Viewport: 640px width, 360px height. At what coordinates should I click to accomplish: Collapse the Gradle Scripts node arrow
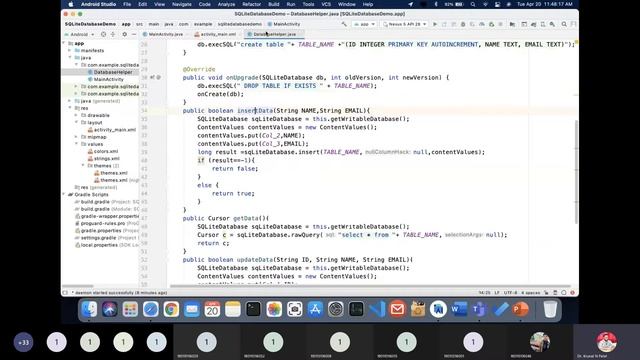[64, 194]
